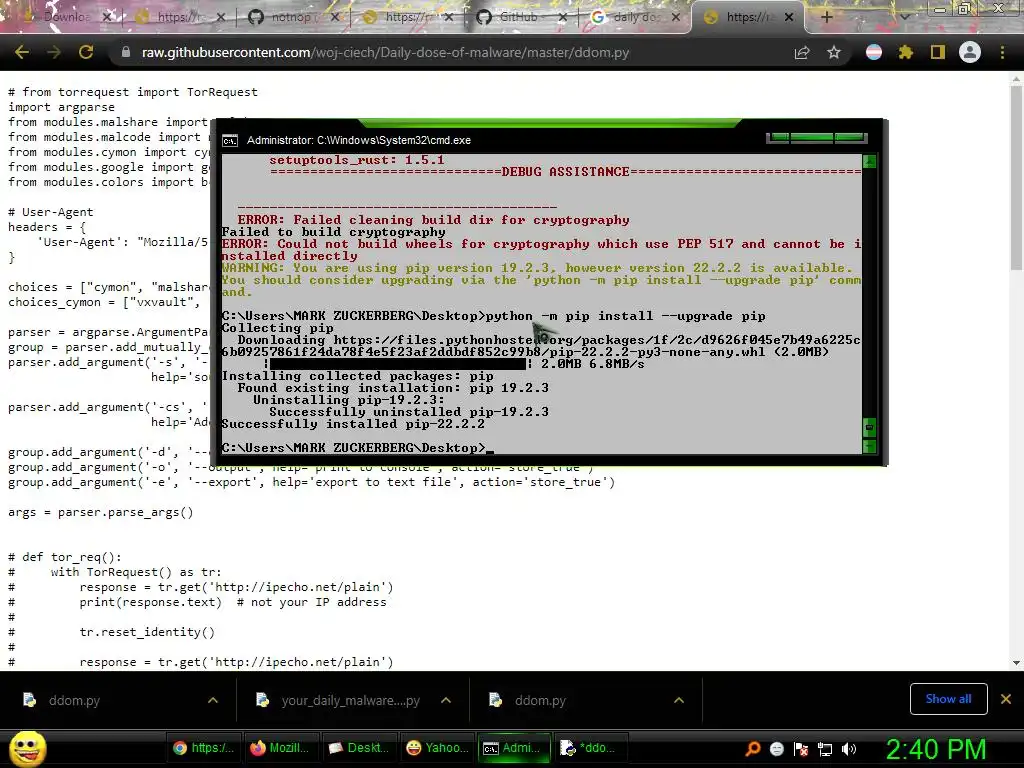
Task: Open the network tray icon
Action: click(825, 749)
